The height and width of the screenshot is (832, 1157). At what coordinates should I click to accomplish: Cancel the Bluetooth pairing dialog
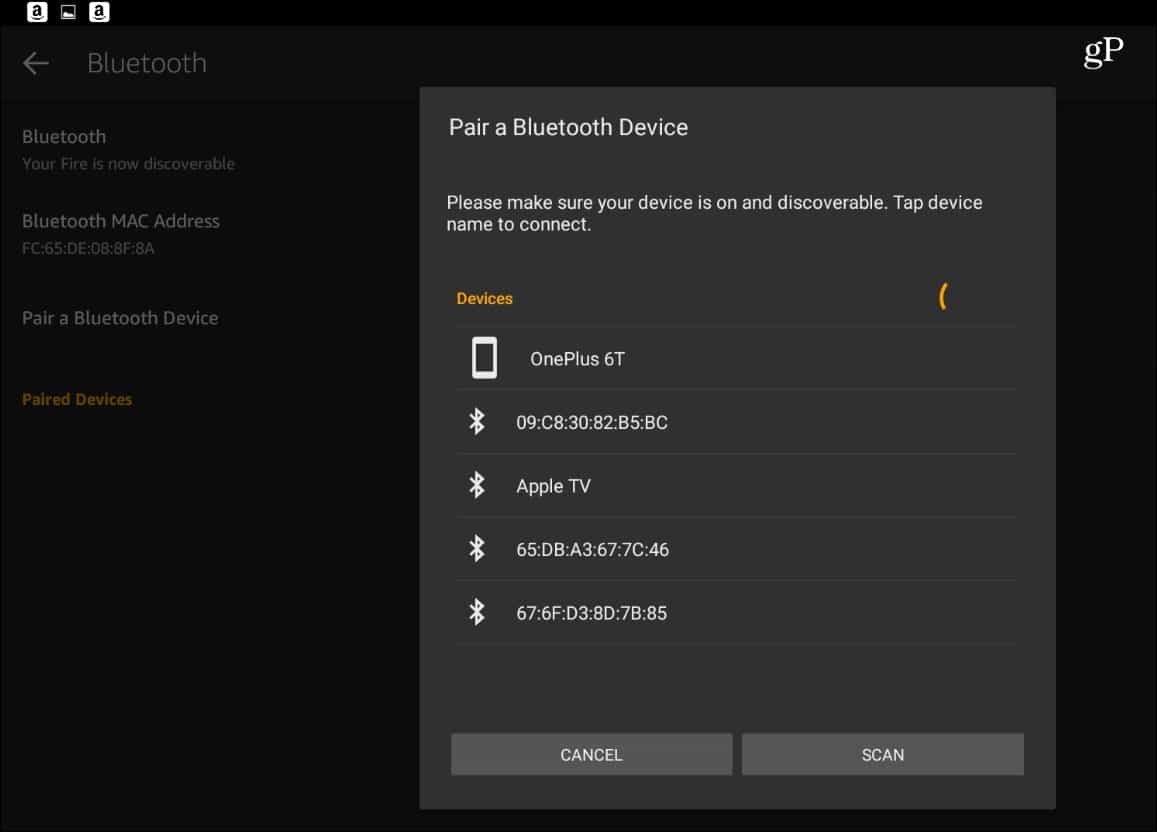tap(591, 755)
